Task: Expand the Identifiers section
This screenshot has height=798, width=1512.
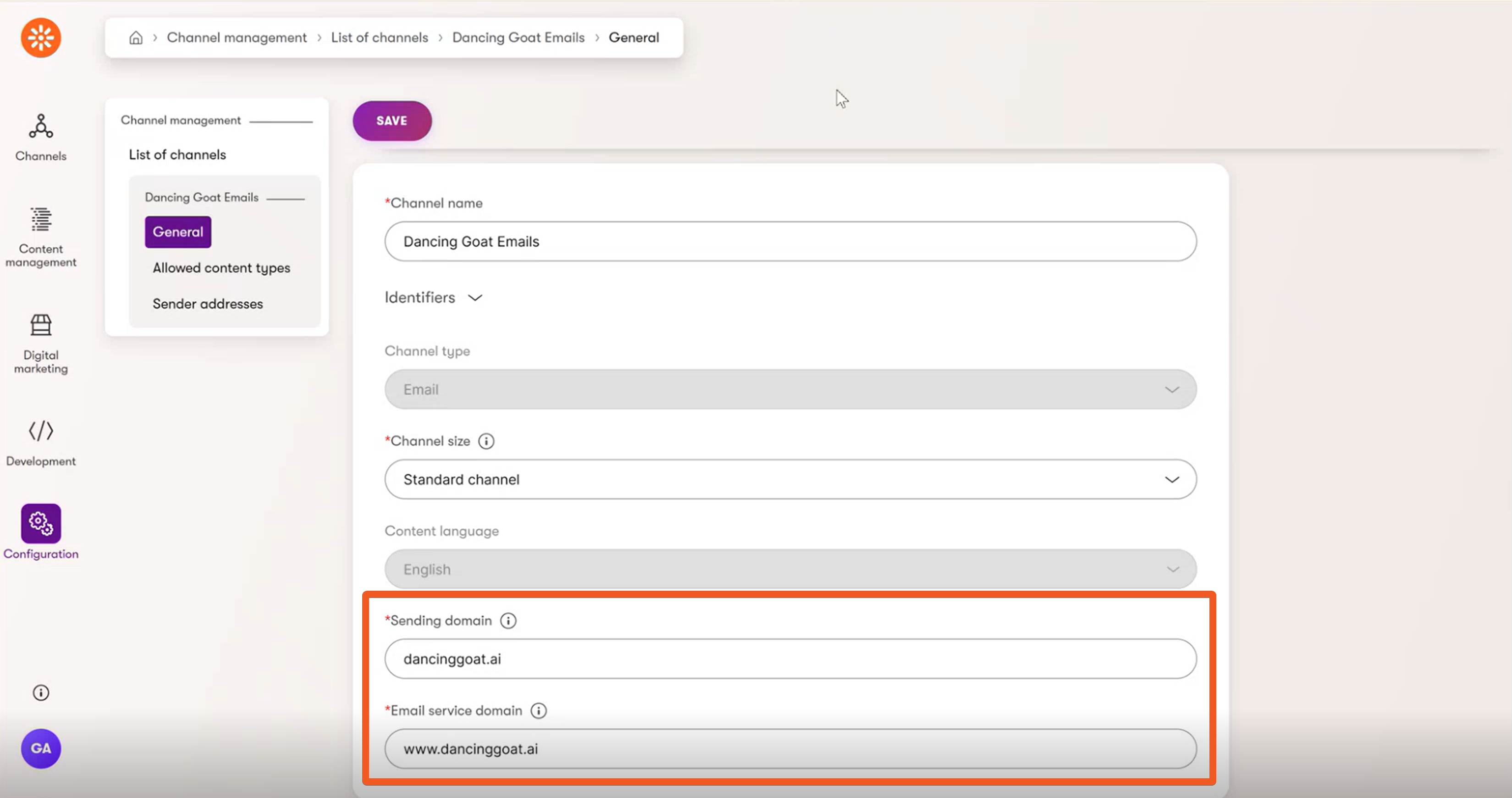Action: pos(433,298)
